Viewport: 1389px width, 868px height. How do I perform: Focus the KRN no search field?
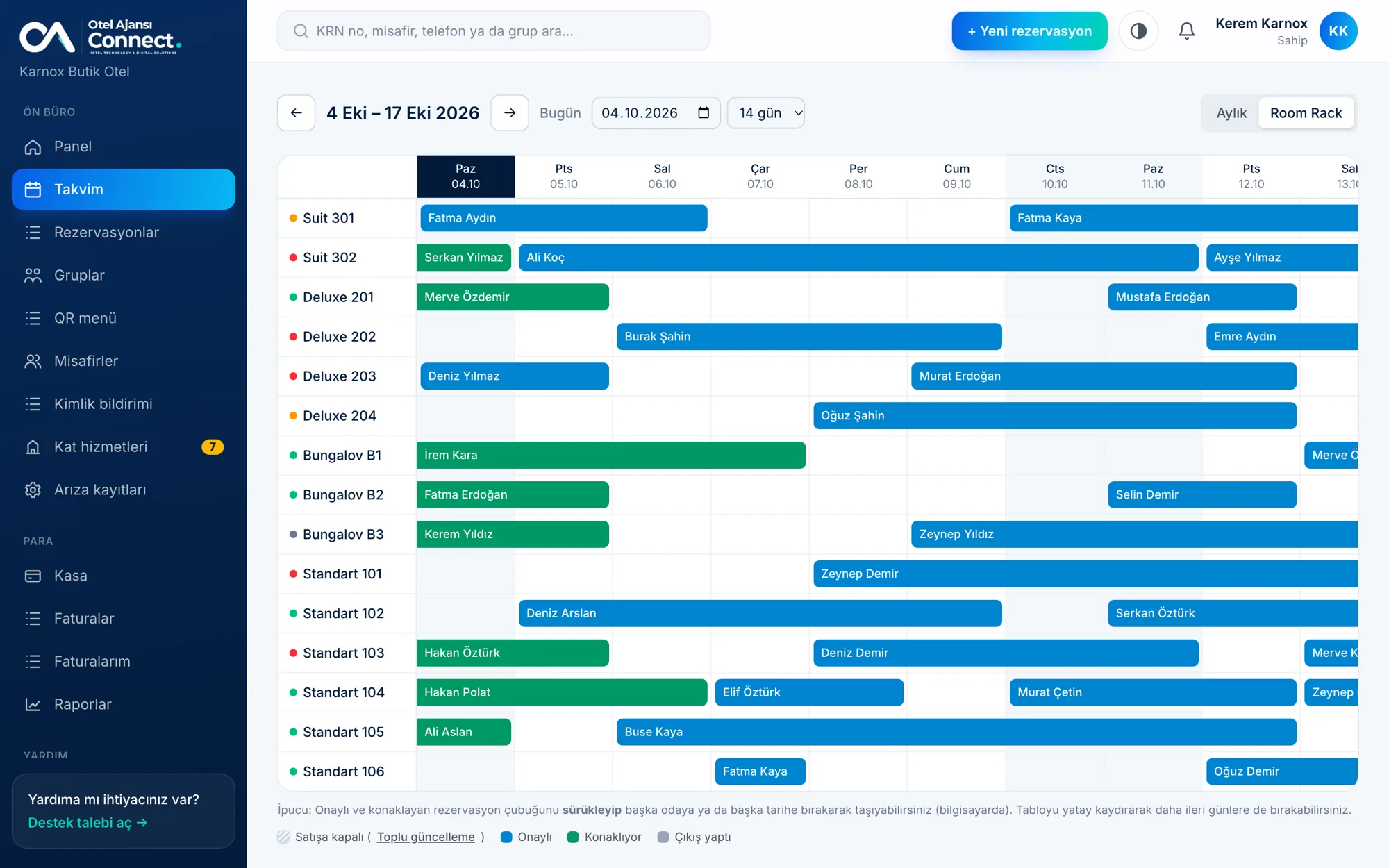pos(494,31)
